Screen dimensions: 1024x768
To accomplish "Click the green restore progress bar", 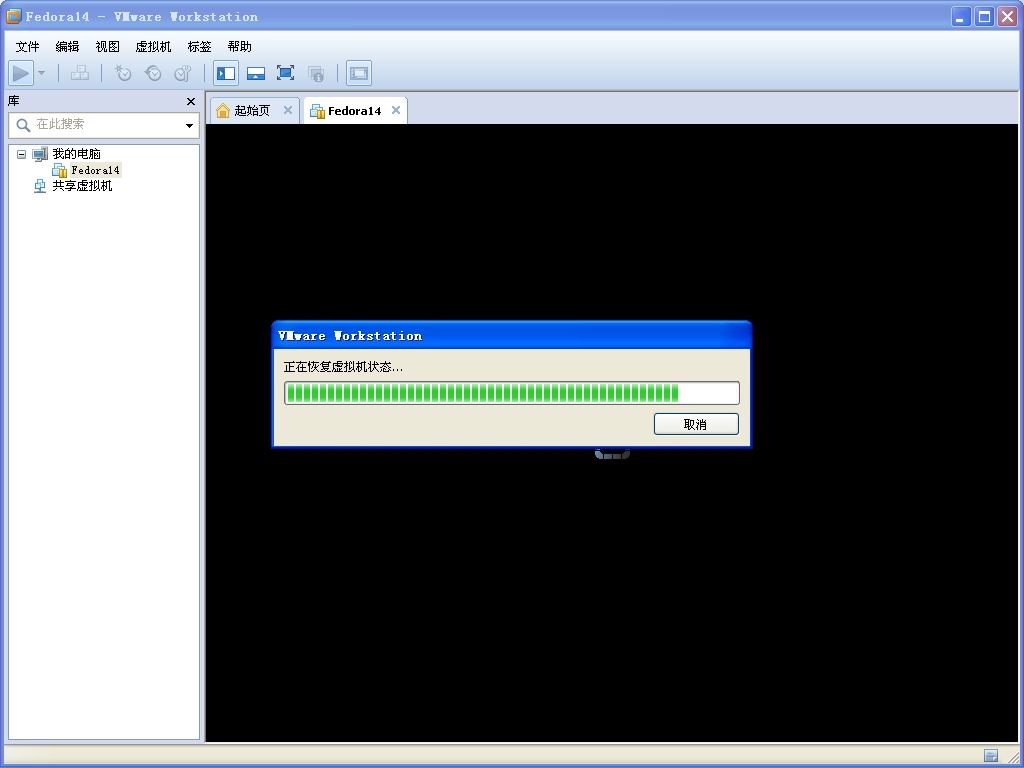I will click(512, 393).
